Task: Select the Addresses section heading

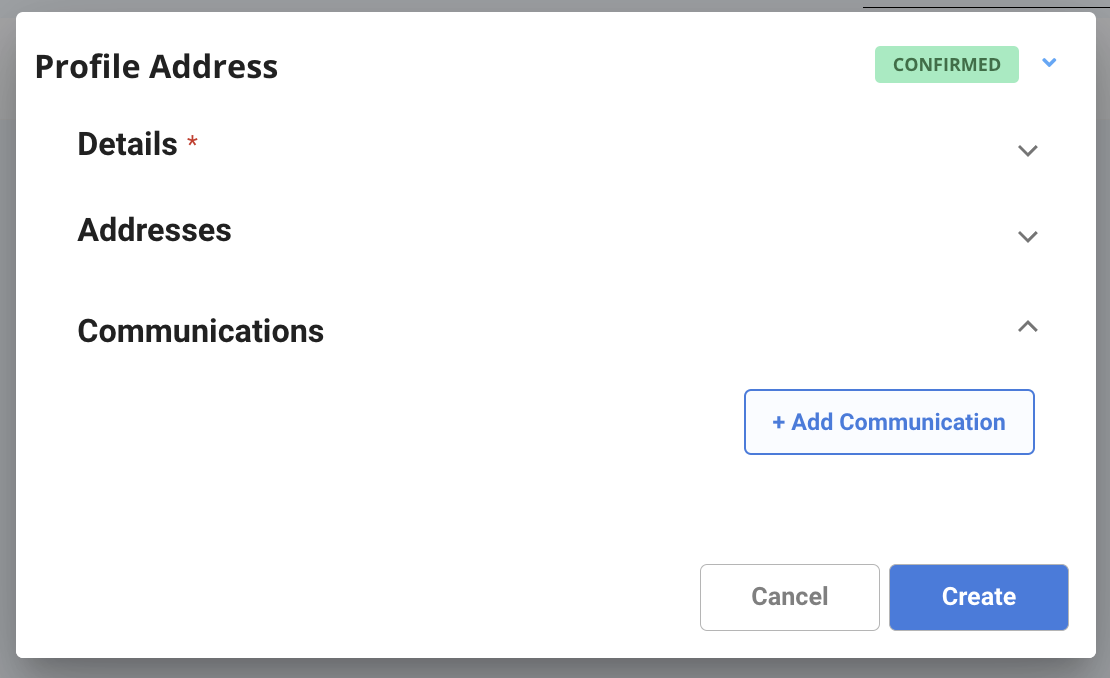Action: coord(154,230)
